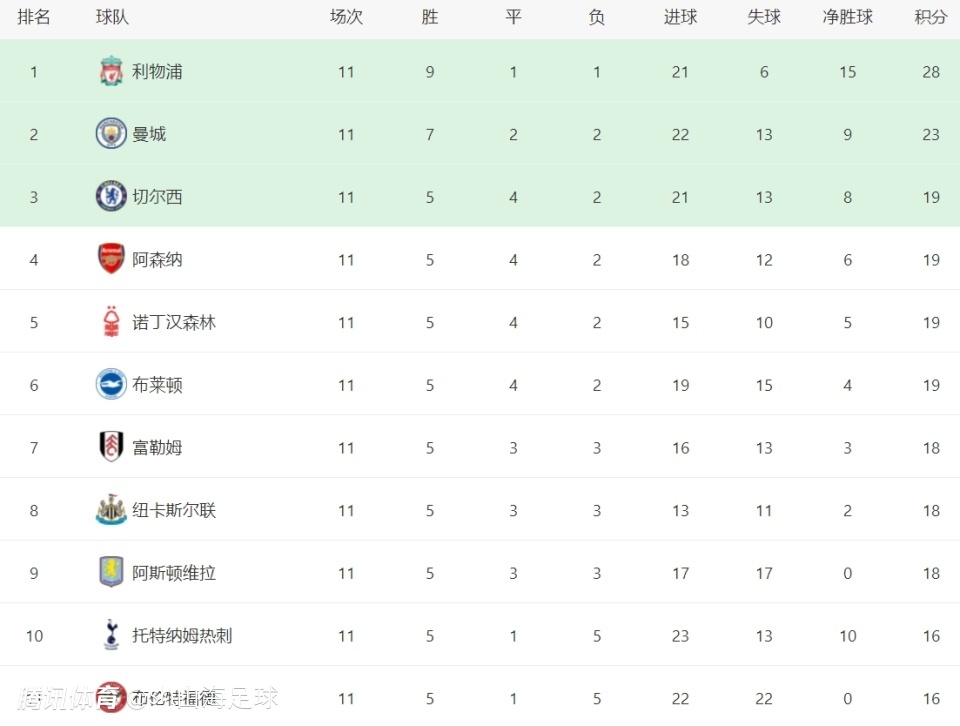
Task: Select the 积分 column header
Action: 931,17
